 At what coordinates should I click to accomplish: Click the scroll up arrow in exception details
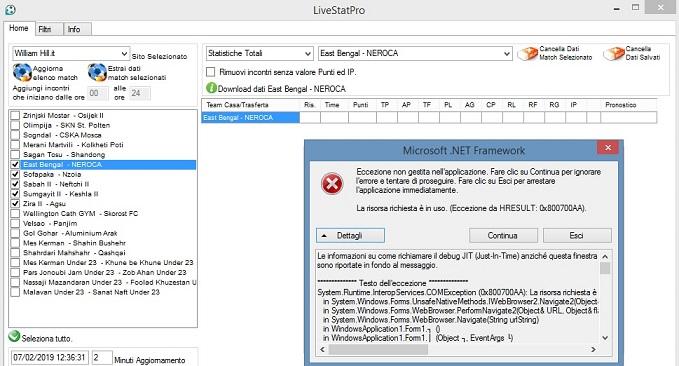(x=605, y=256)
